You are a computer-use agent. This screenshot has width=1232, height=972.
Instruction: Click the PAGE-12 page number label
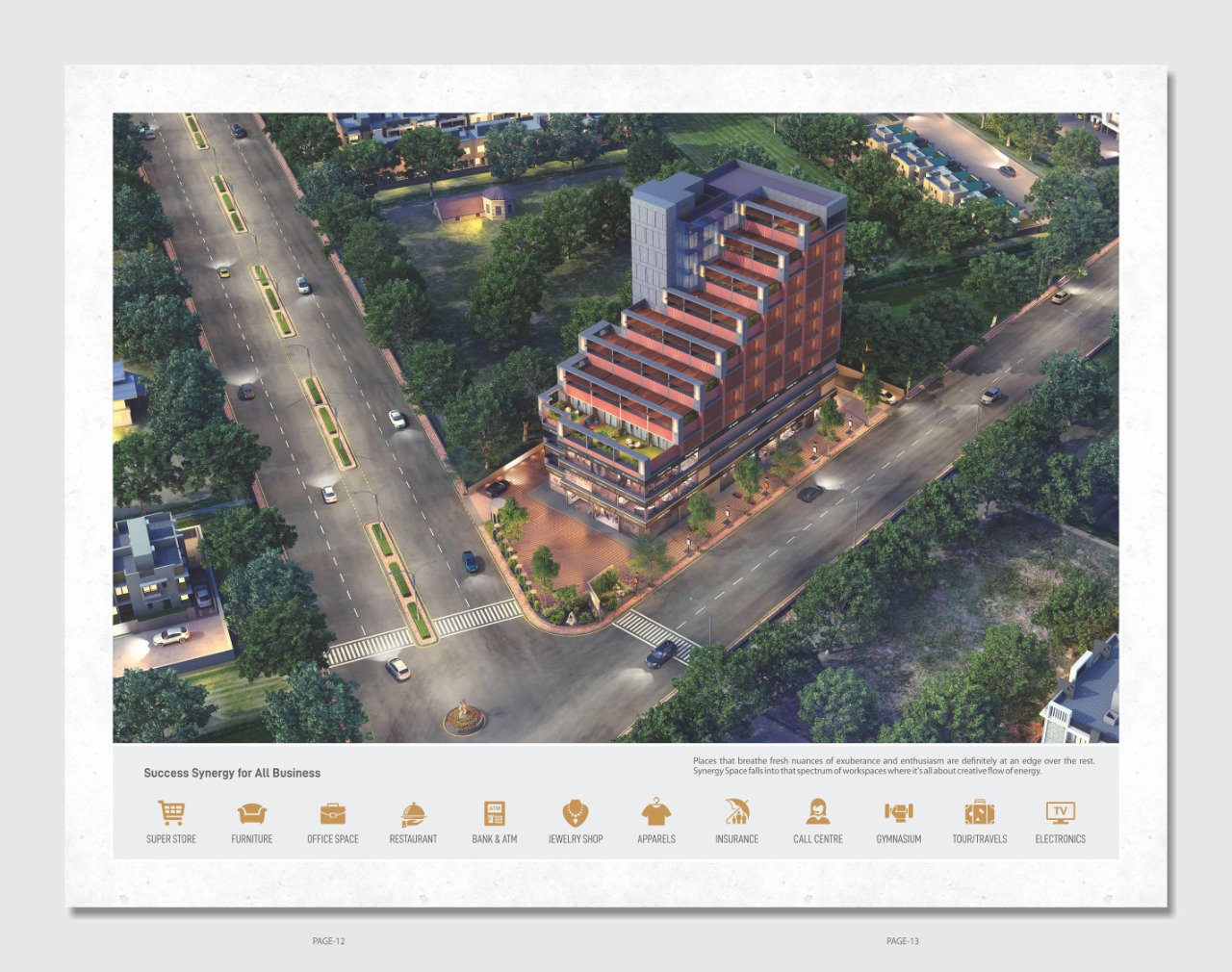click(x=328, y=941)
